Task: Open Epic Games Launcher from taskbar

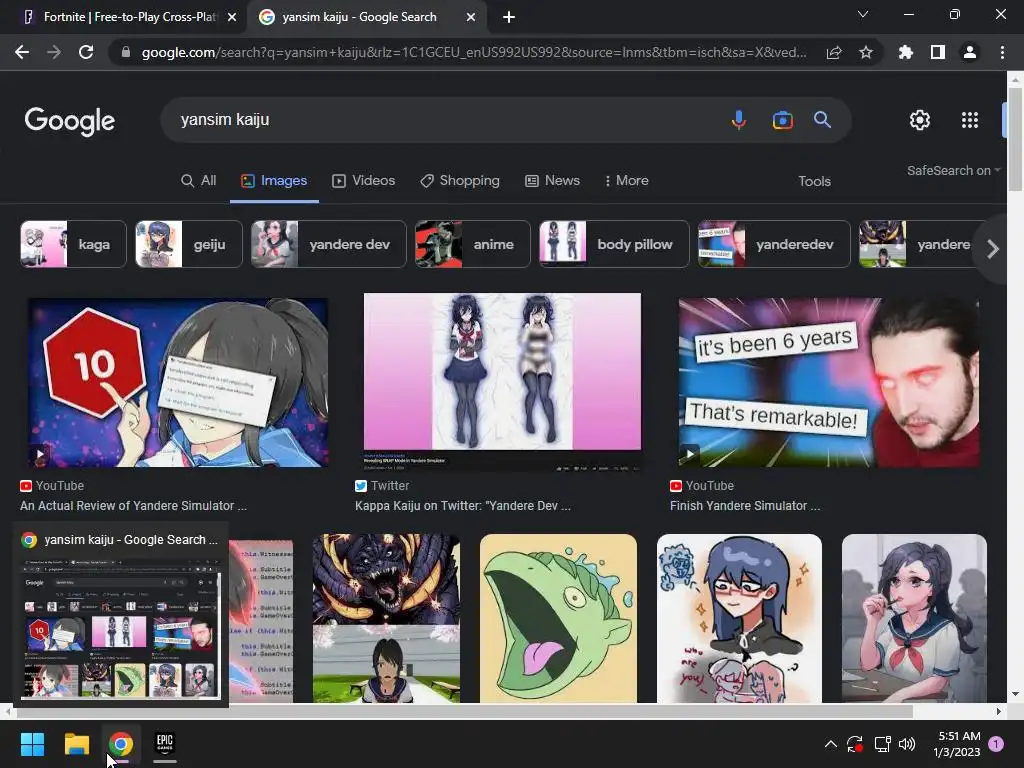Action: coord(165,743)
